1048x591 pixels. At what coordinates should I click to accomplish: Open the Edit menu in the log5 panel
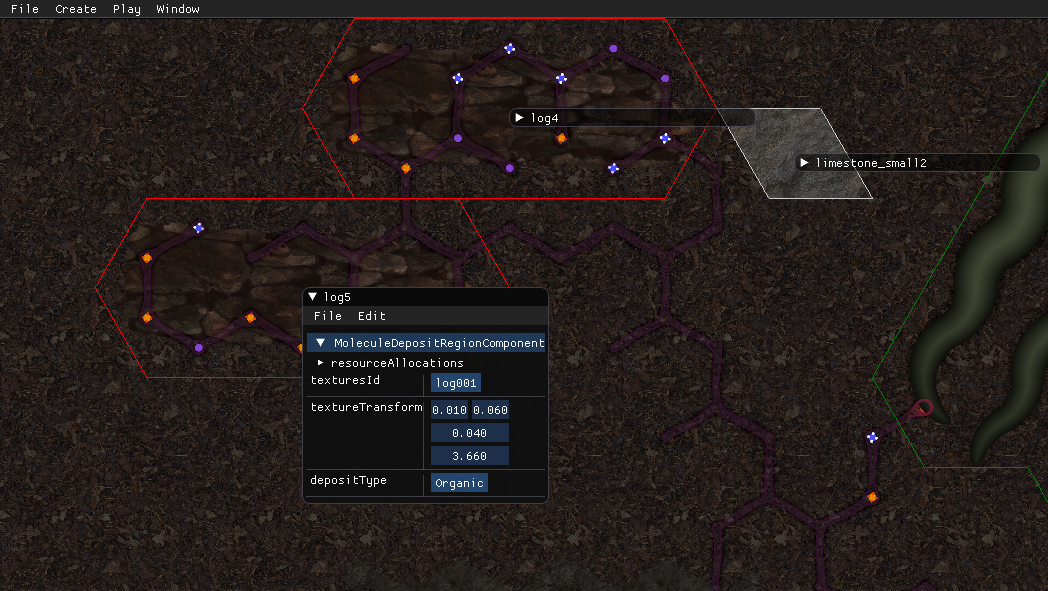click(x=371, y=316)
